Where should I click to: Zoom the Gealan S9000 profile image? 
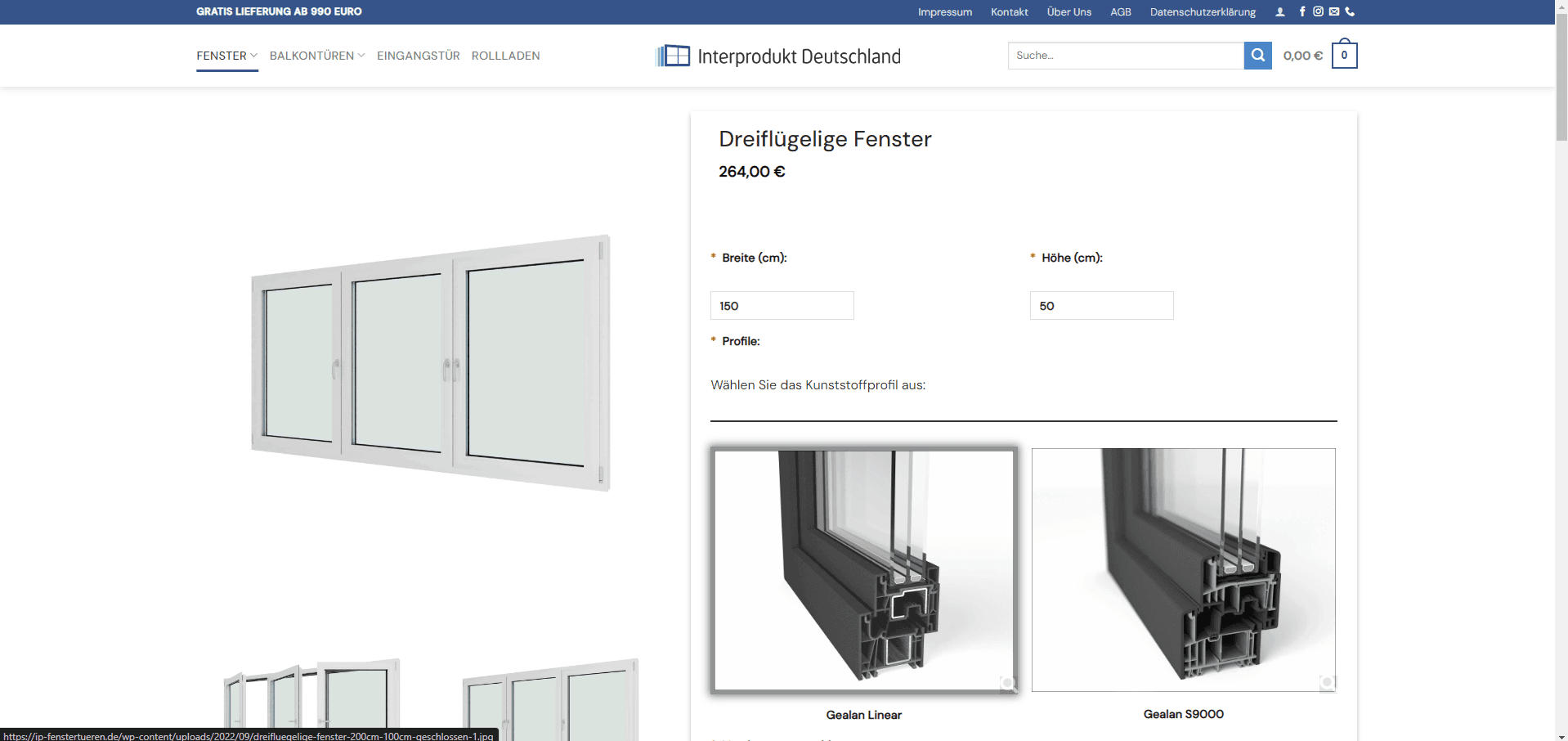tap(1327, 682)
